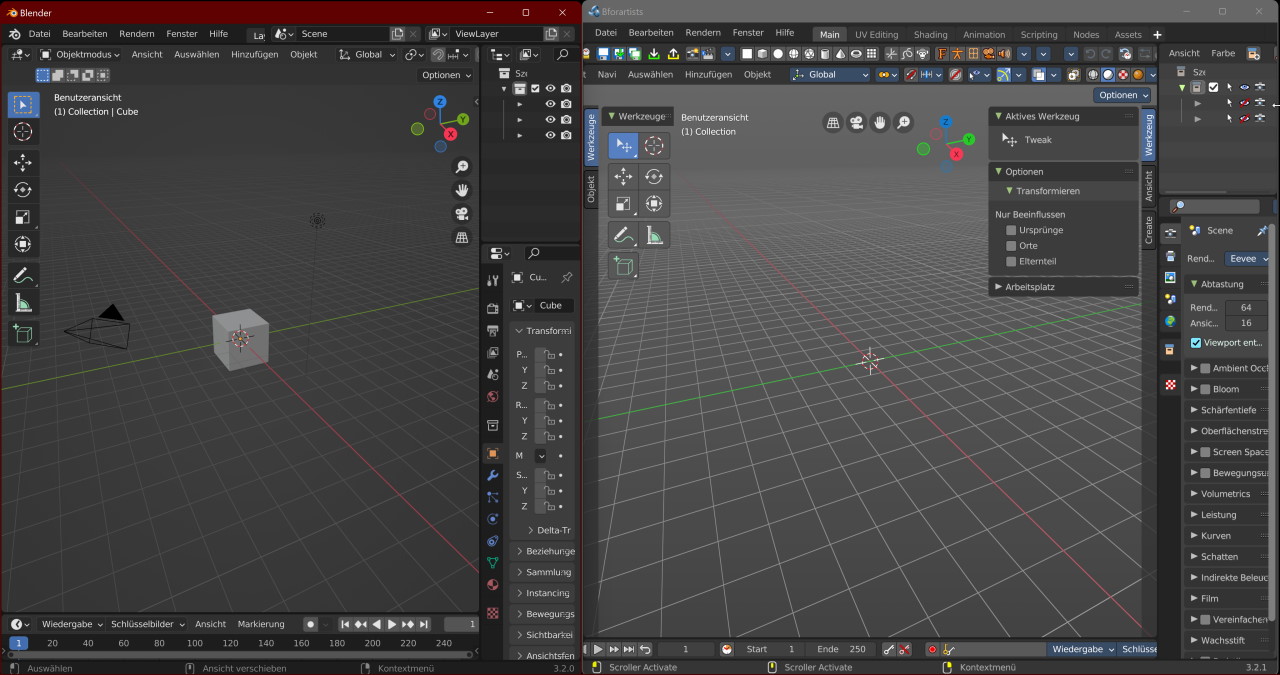The width and height of the screenshot is (1280, 675).
Task: Choose the Measure tool in Blender's toolbar
Action: (23, 302)
